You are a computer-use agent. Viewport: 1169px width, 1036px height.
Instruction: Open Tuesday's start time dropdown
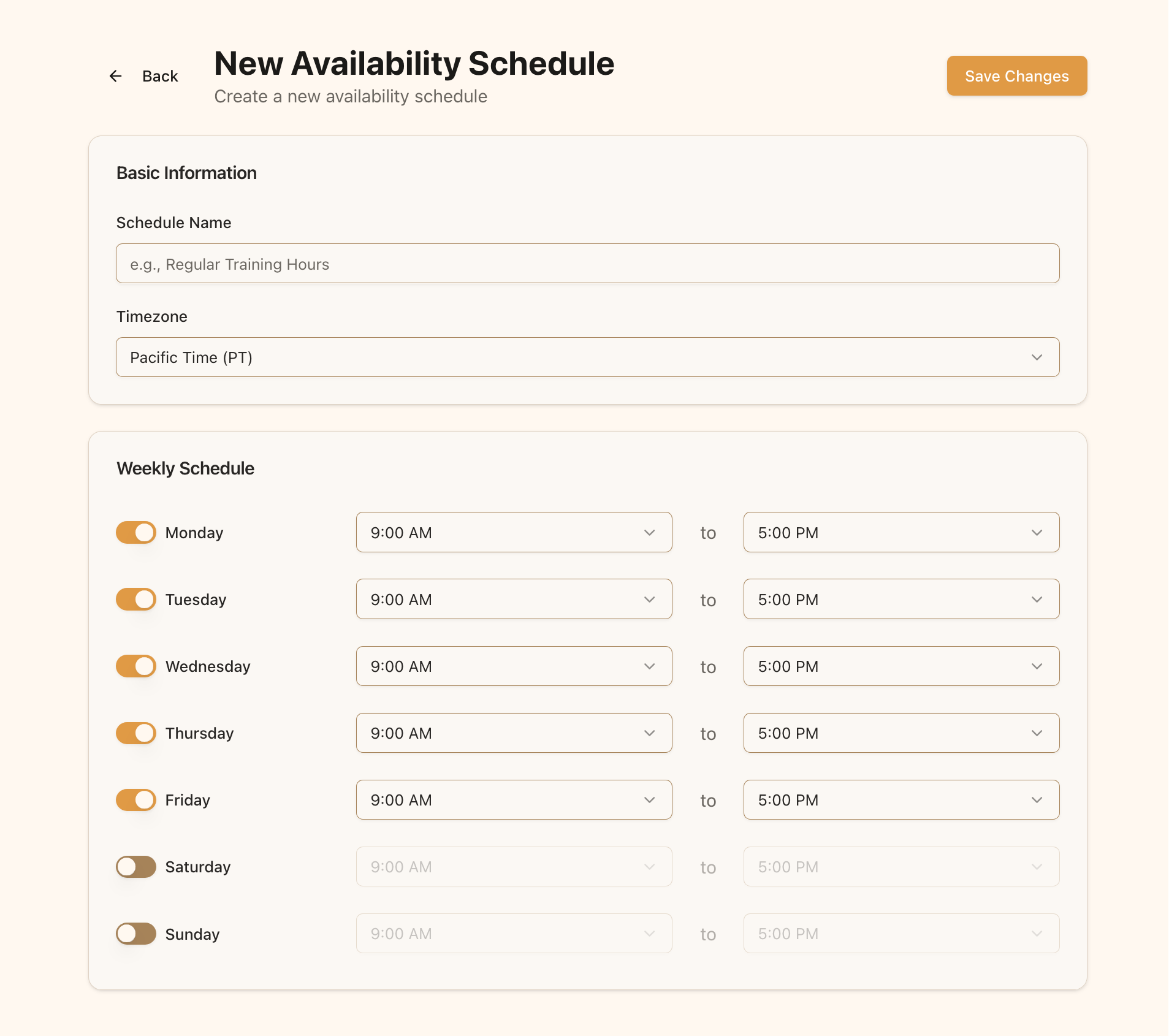(514, 599)
